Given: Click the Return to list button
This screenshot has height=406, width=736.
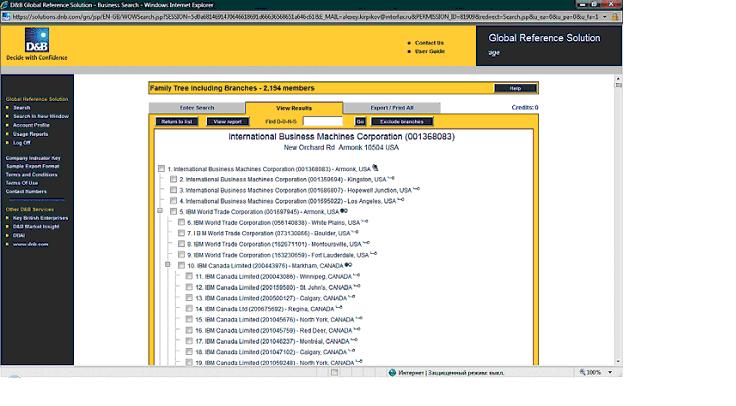Looking at the screenshot, I should 177,122.
